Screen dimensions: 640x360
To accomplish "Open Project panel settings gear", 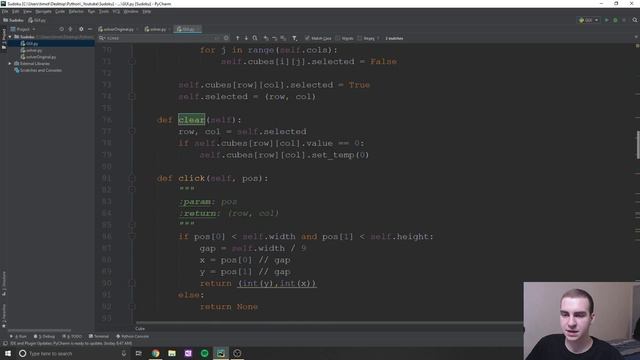I will (x=81, y=29).
